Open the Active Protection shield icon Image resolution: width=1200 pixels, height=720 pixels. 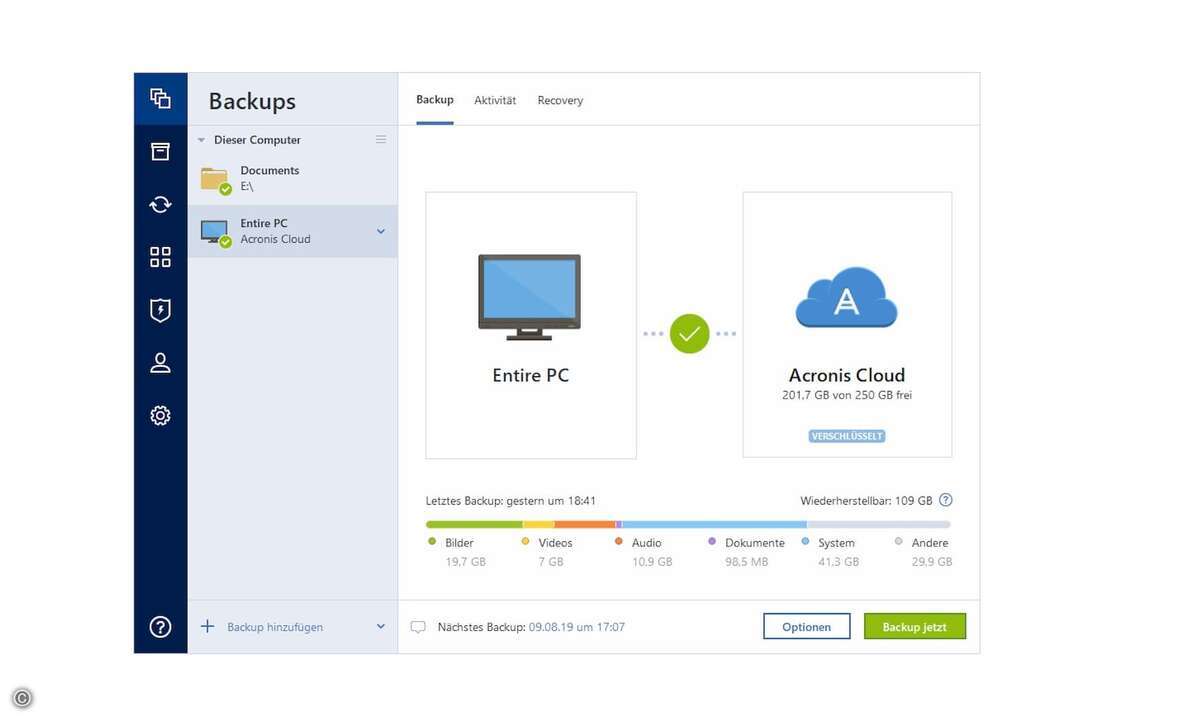[160, 310]
